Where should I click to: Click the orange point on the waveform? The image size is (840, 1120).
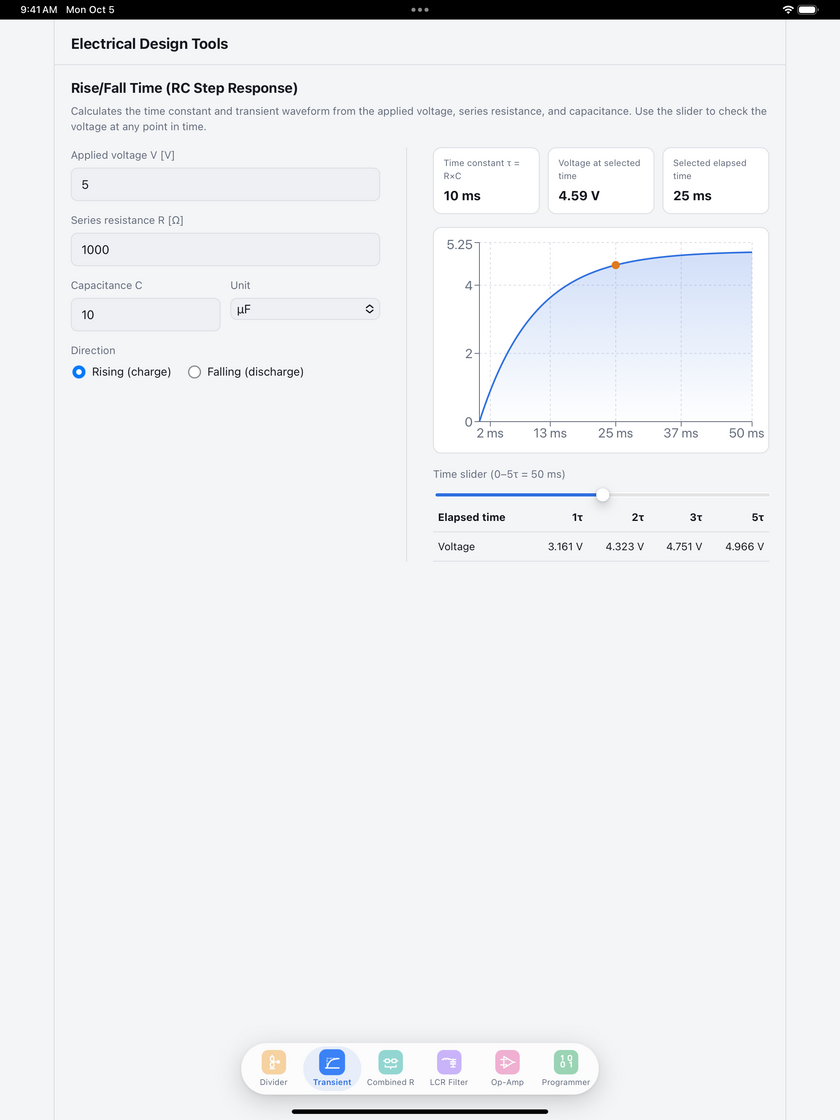(616, 265)
